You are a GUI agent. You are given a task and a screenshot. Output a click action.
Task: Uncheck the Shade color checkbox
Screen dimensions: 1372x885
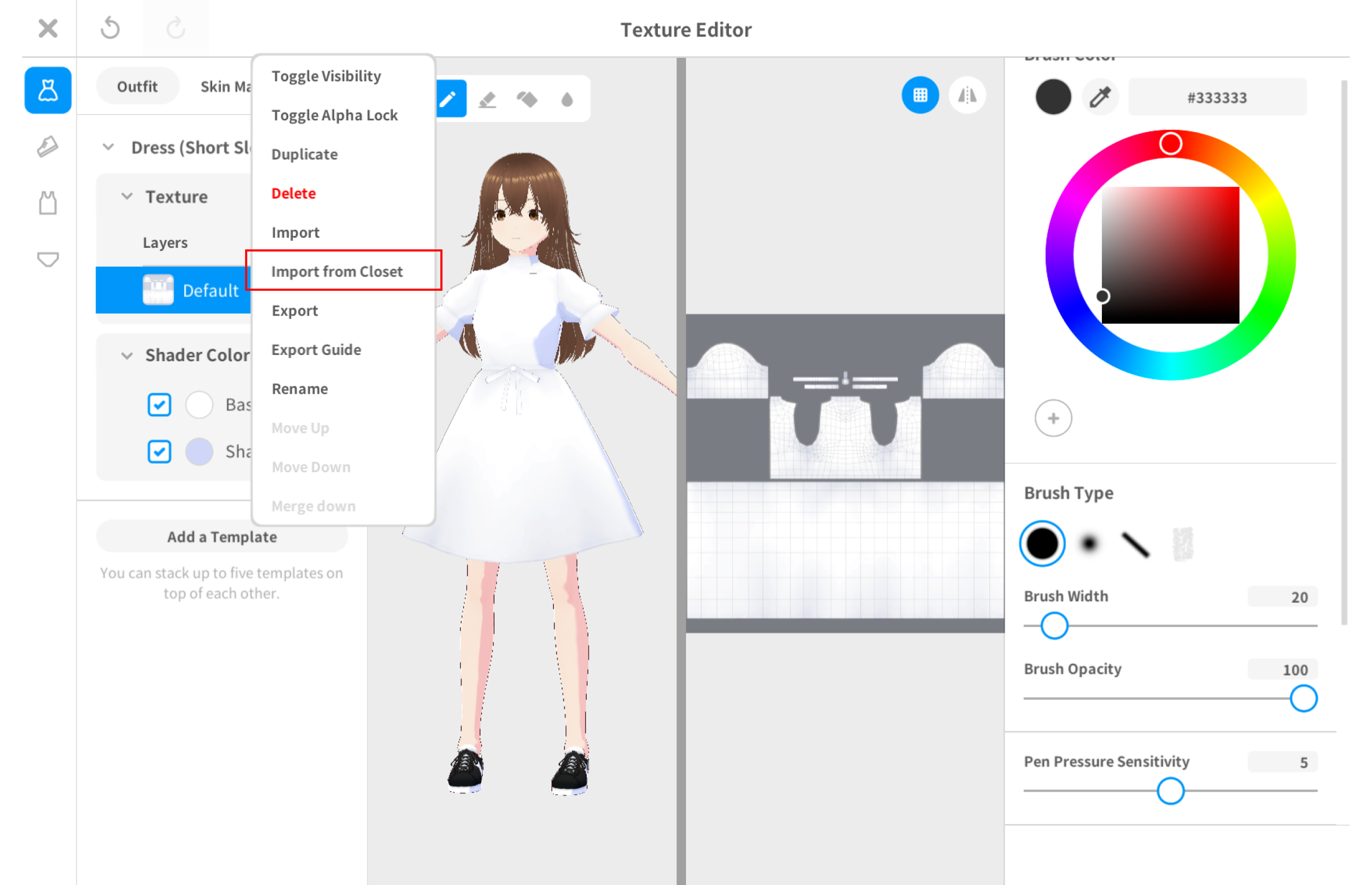(159, 451)
